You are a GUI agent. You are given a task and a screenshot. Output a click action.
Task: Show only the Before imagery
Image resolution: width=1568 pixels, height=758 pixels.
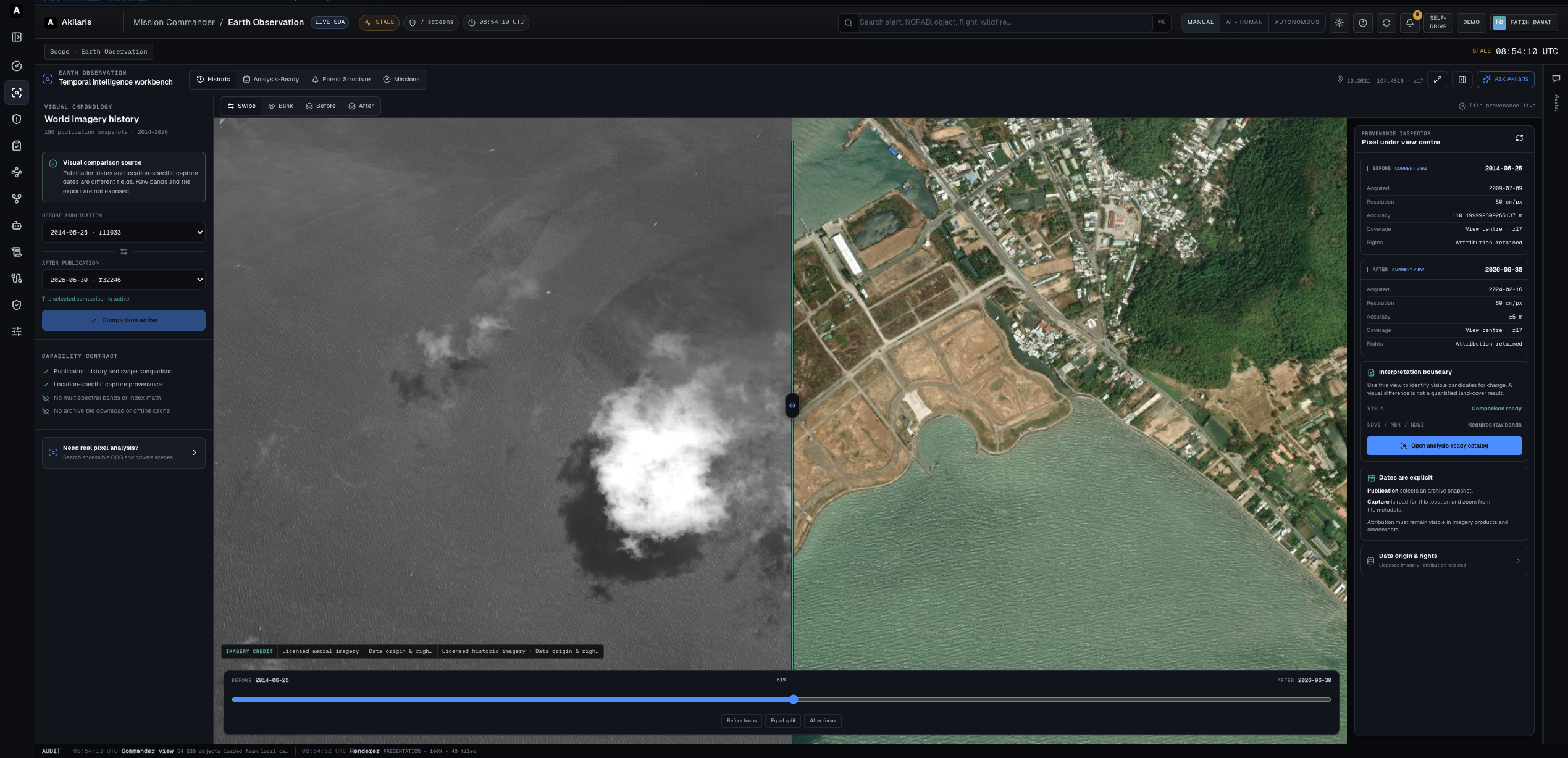pos(321,106)
